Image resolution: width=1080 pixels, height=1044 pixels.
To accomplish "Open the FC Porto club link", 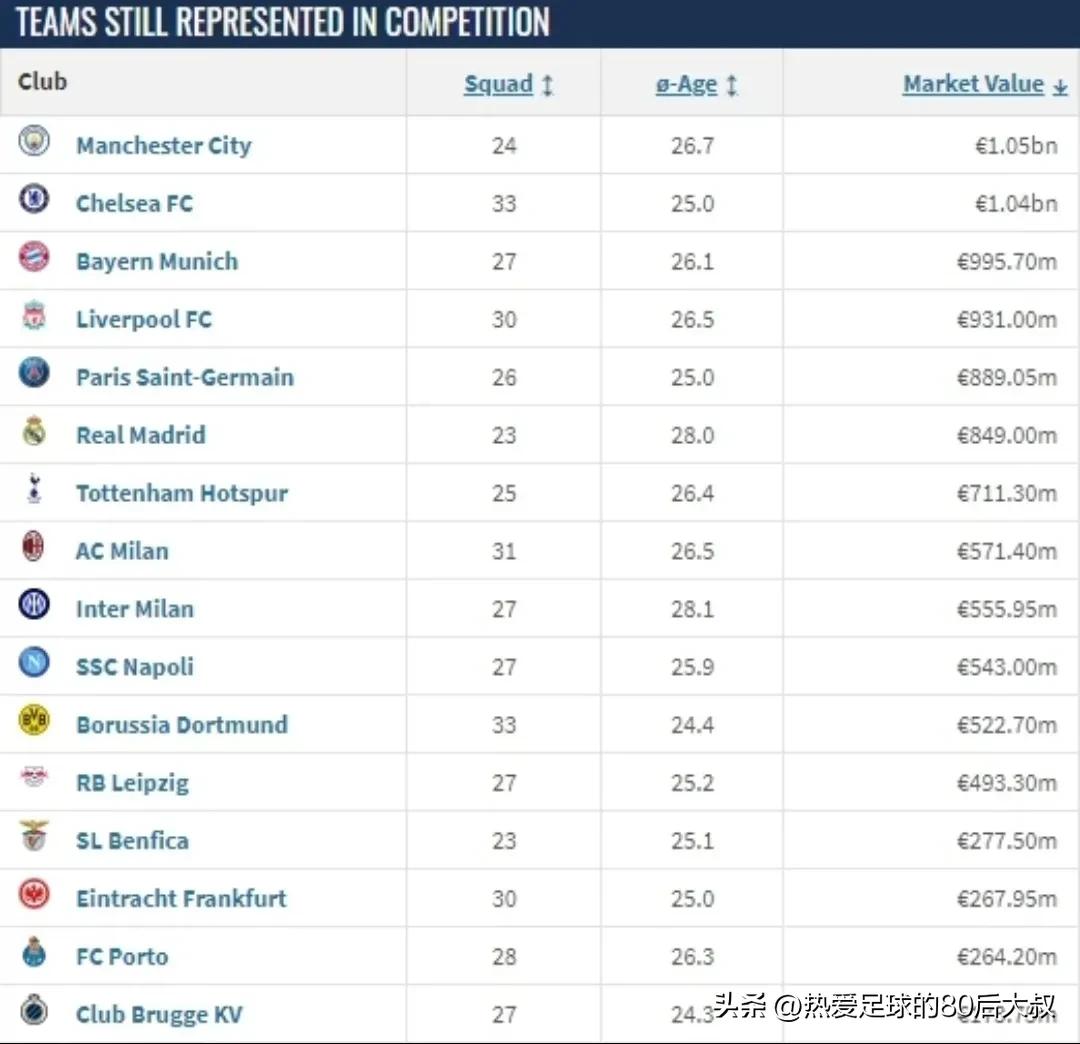I will tap(122, 957).
